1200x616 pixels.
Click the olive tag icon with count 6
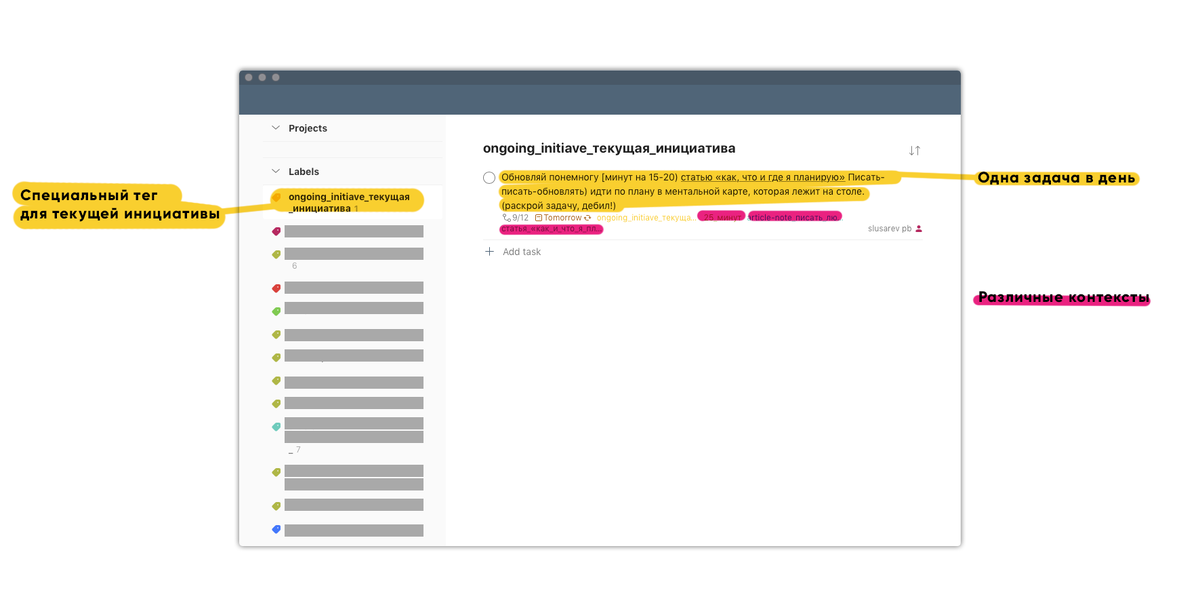tap(277, 255)
